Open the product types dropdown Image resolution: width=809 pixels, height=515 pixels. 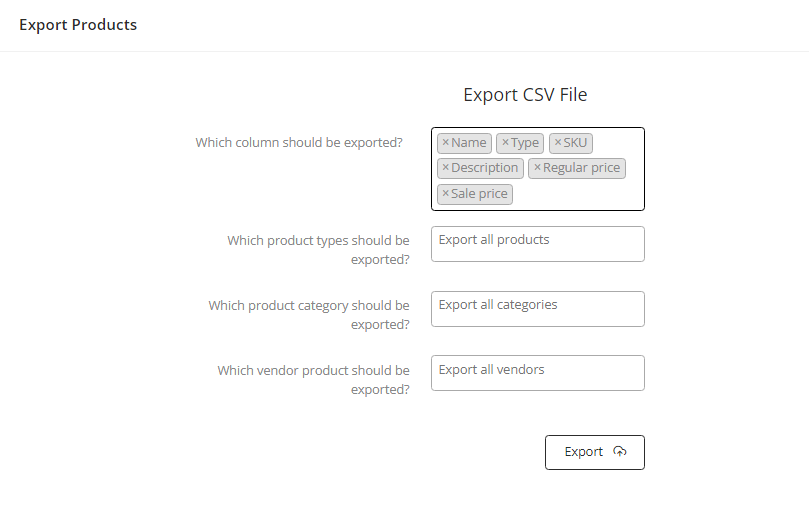pyautogui.click(x=537, y=244)
